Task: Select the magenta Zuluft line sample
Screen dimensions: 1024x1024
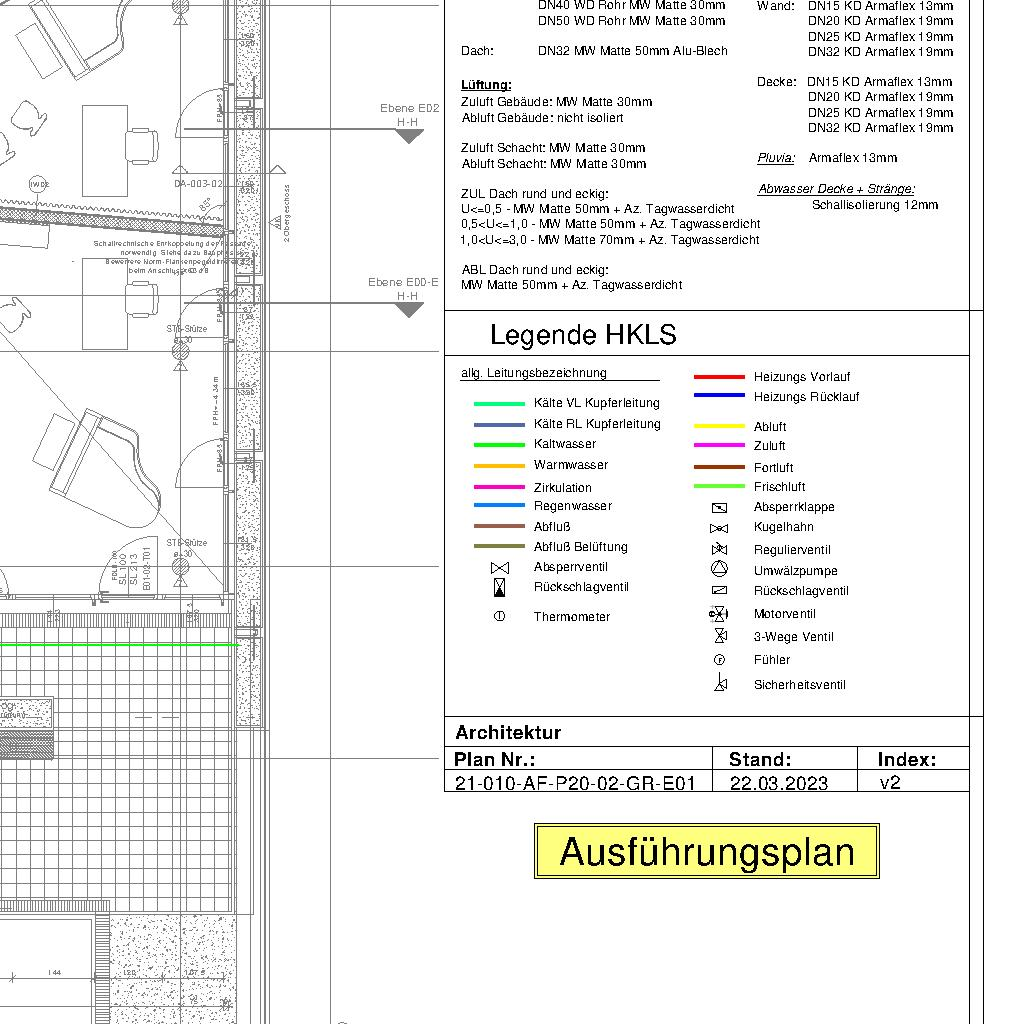Action: point(719,445)
